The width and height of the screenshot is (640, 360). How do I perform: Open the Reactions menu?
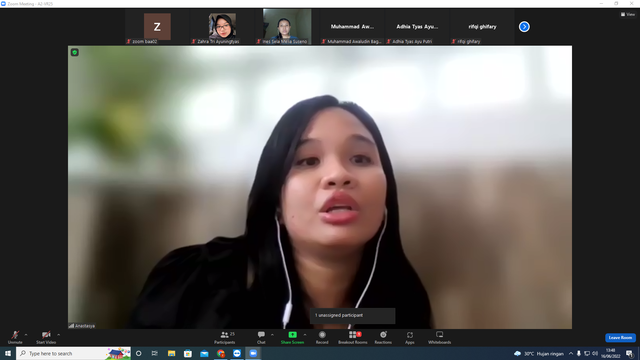coord(383,337)
